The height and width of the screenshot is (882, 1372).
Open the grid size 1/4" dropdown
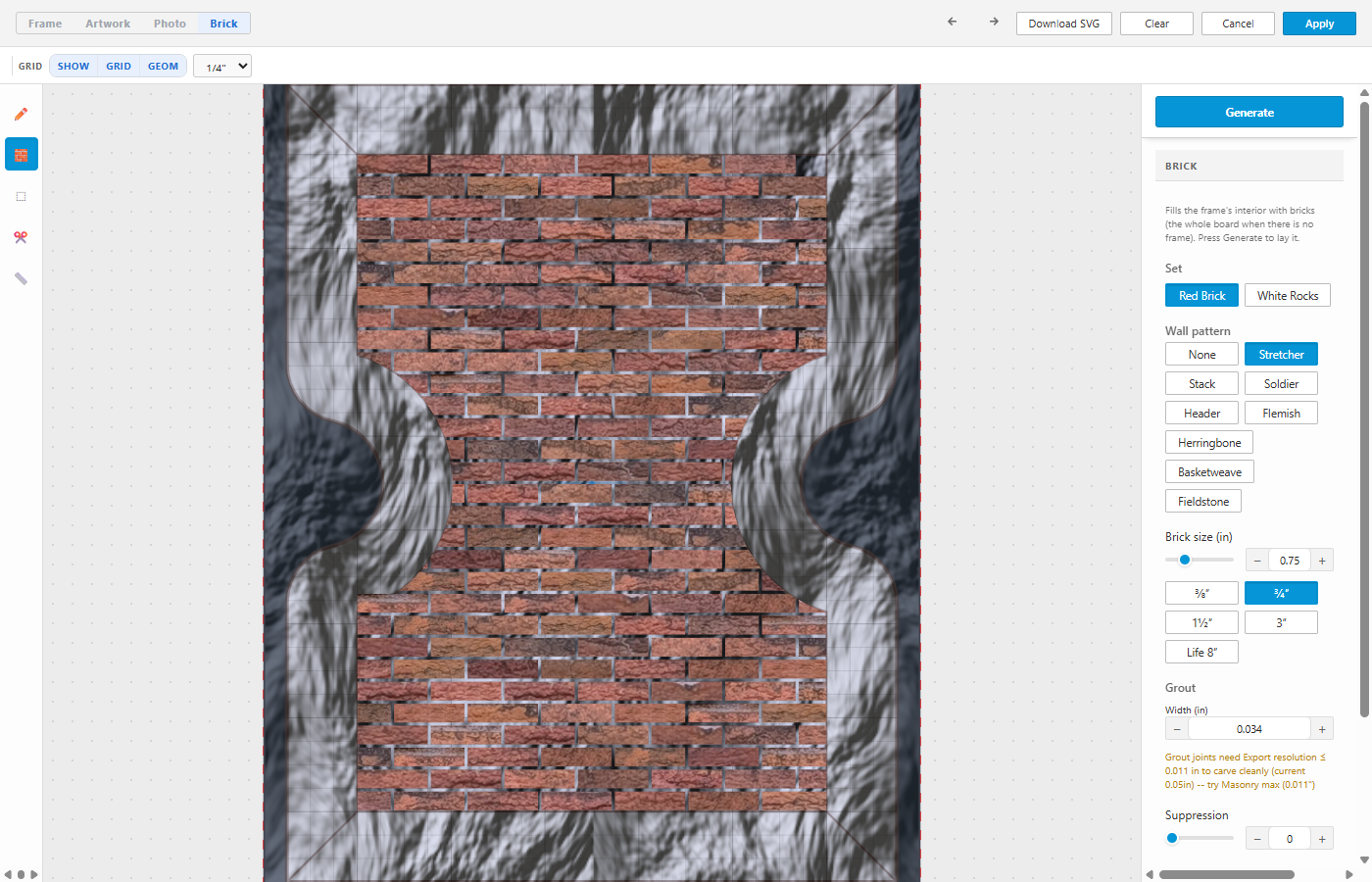[222, 67]
